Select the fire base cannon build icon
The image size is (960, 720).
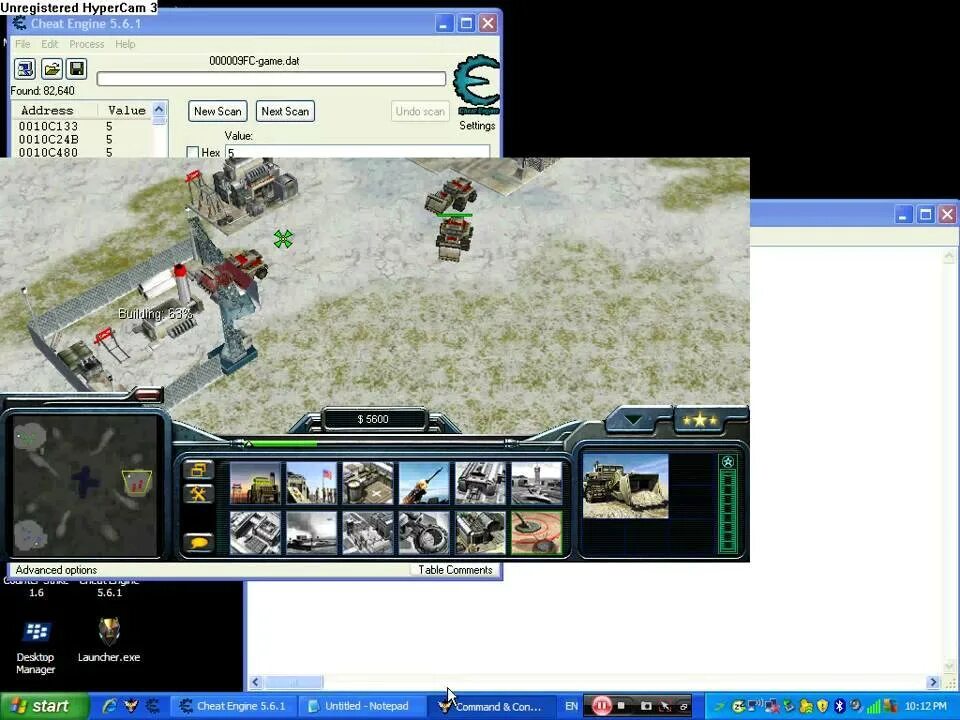tap(480, 483)
